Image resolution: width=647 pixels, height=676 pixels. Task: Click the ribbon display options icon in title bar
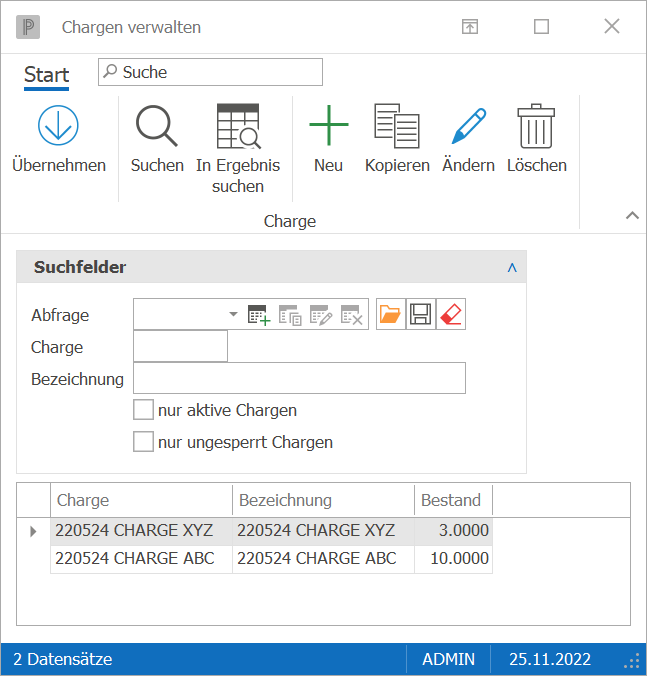coord(470,27)
